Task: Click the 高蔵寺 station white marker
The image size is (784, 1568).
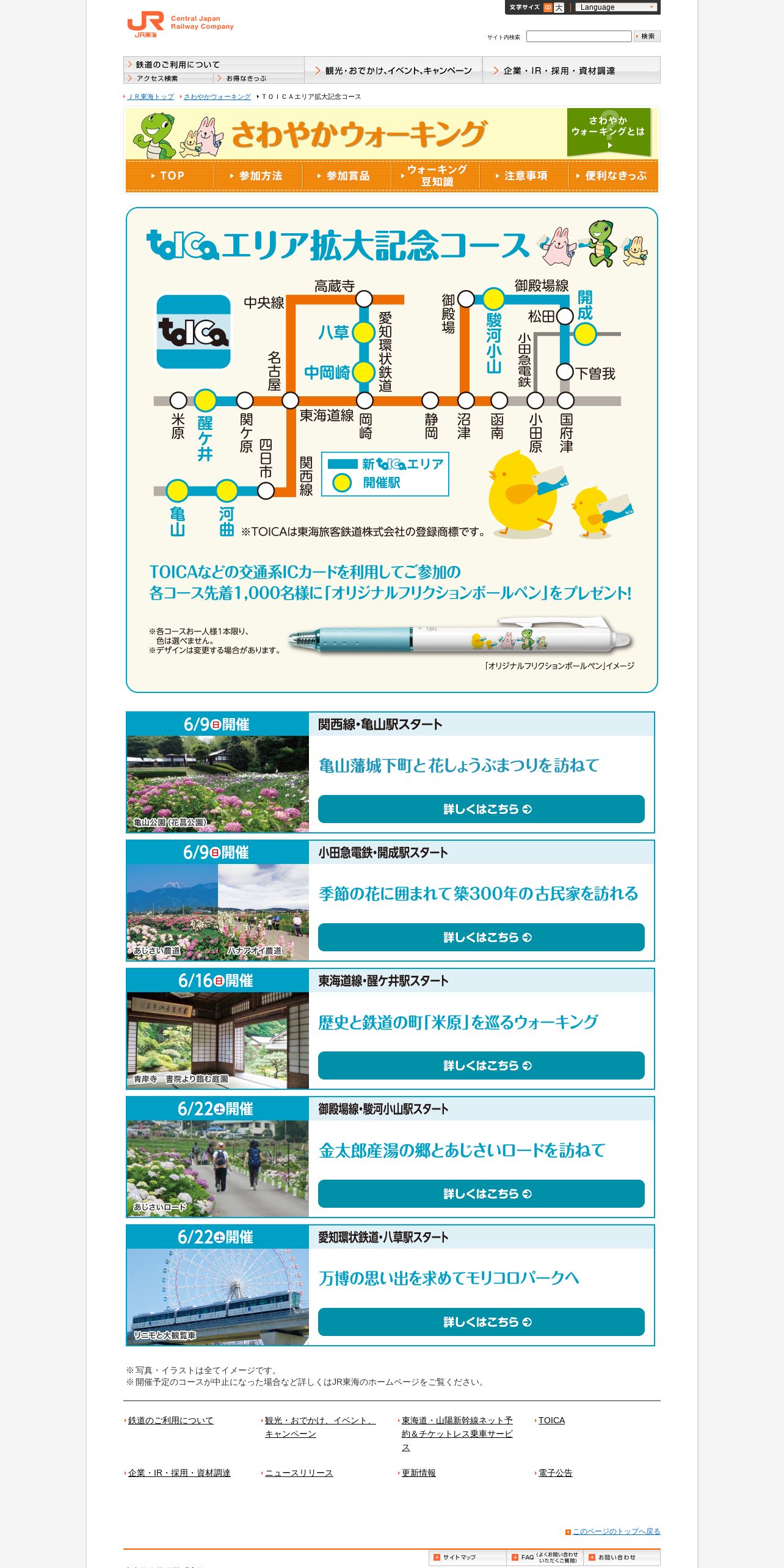Action: pos(364,299)
